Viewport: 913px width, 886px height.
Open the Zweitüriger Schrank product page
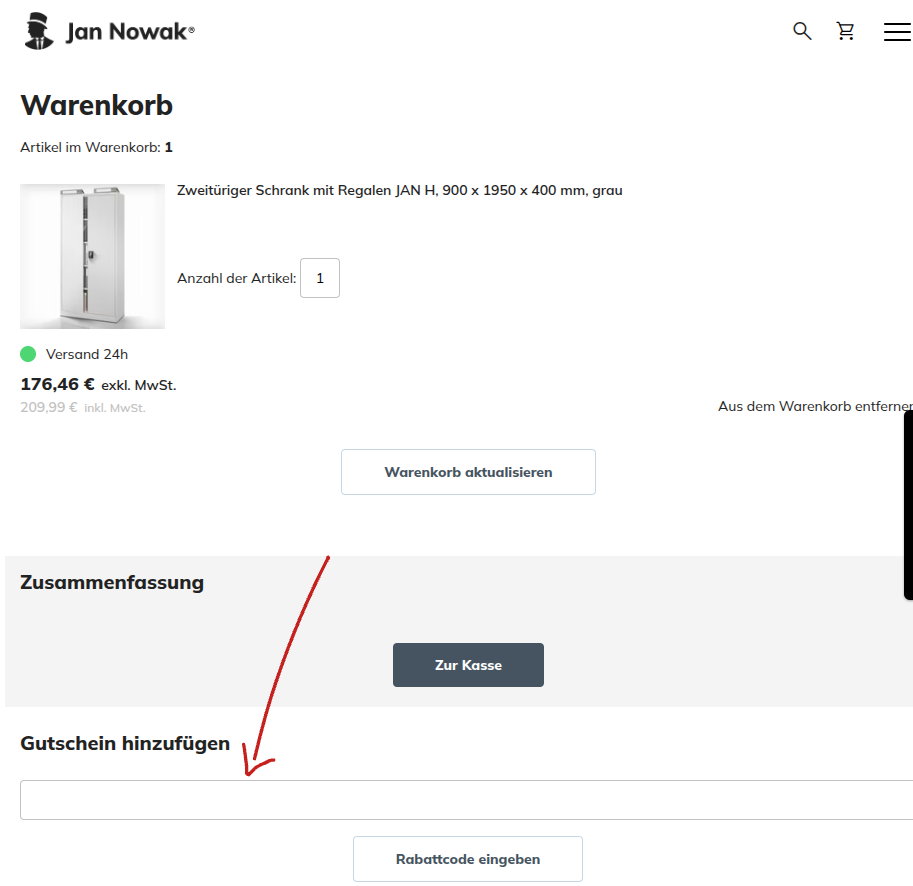pyautogui.click(x=398, y=190)
